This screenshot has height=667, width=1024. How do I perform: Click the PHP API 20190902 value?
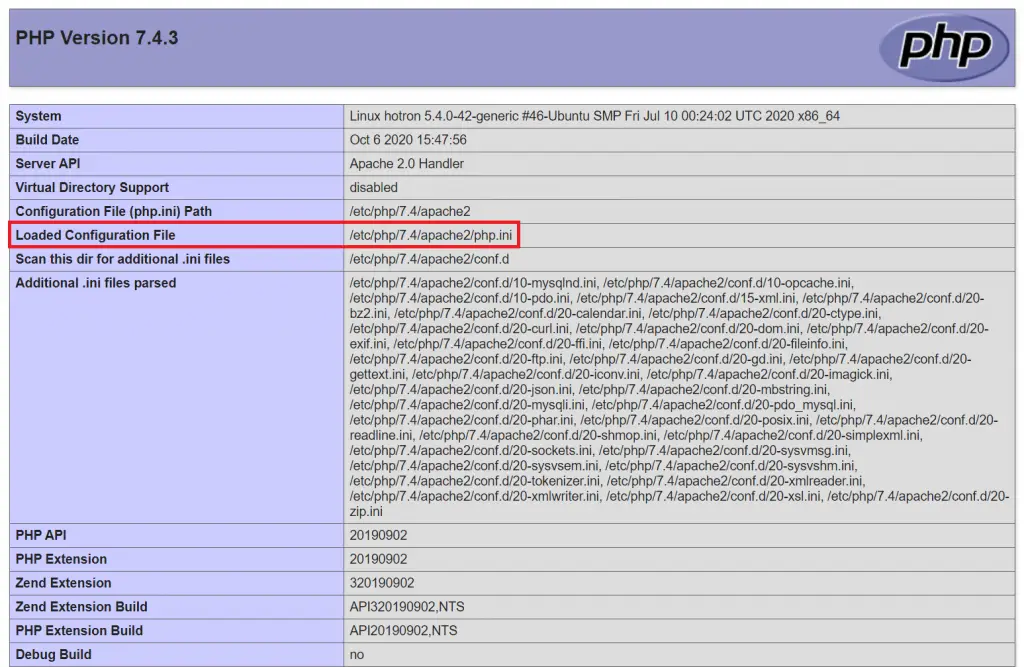(374, 535)
